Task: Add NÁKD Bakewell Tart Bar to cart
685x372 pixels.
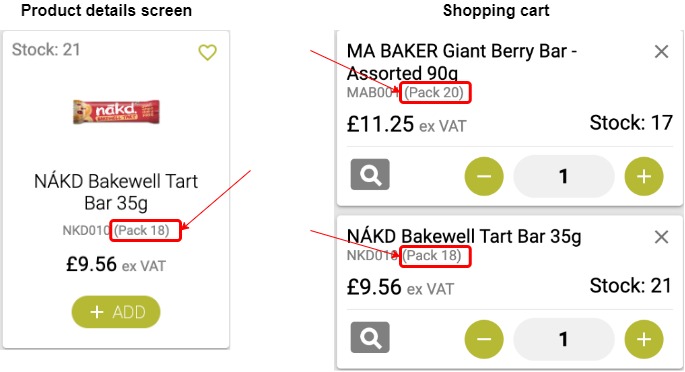Action: click(116, 312)
